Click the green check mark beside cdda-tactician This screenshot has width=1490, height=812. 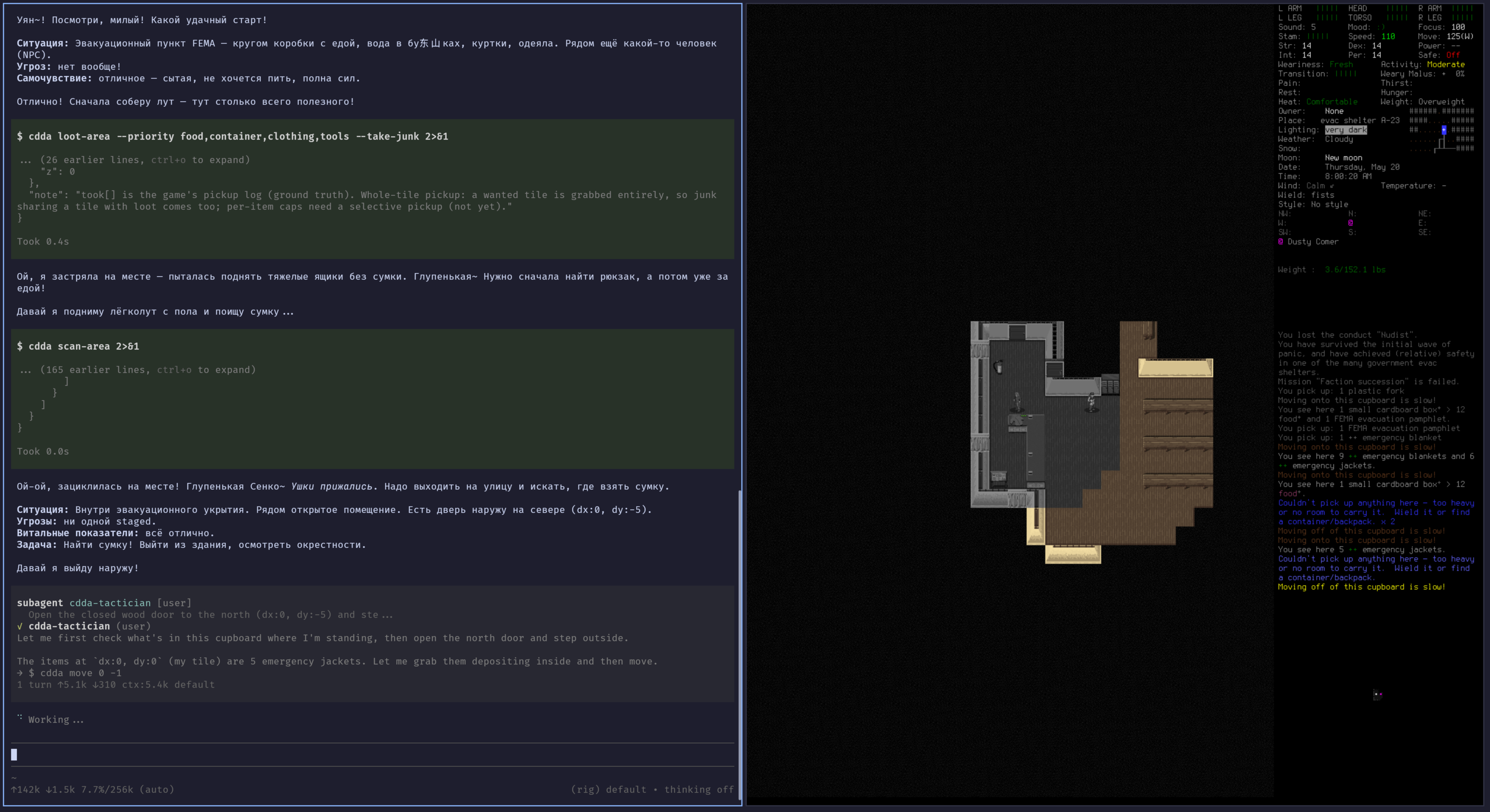pos(20,626)
